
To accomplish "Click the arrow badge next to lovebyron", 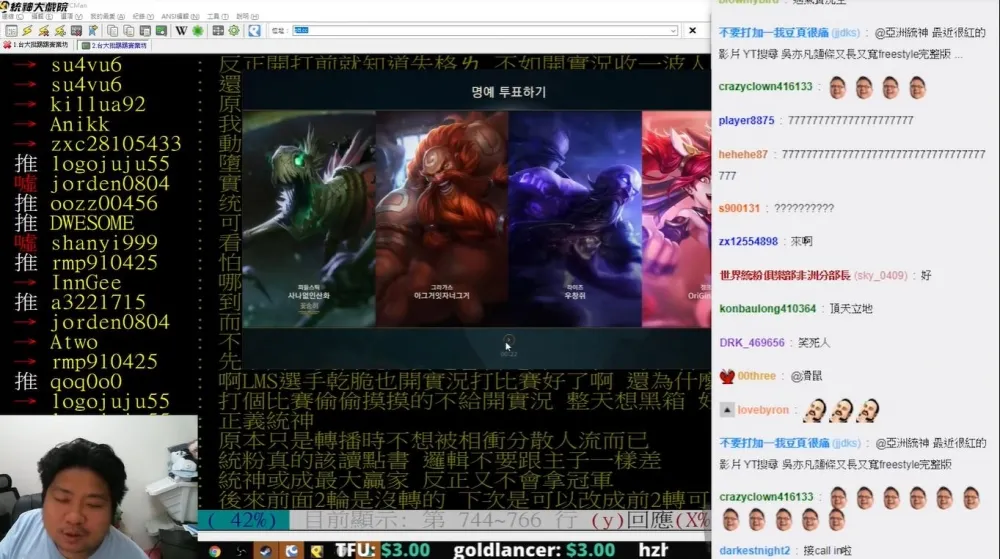I will click(727, 410).
